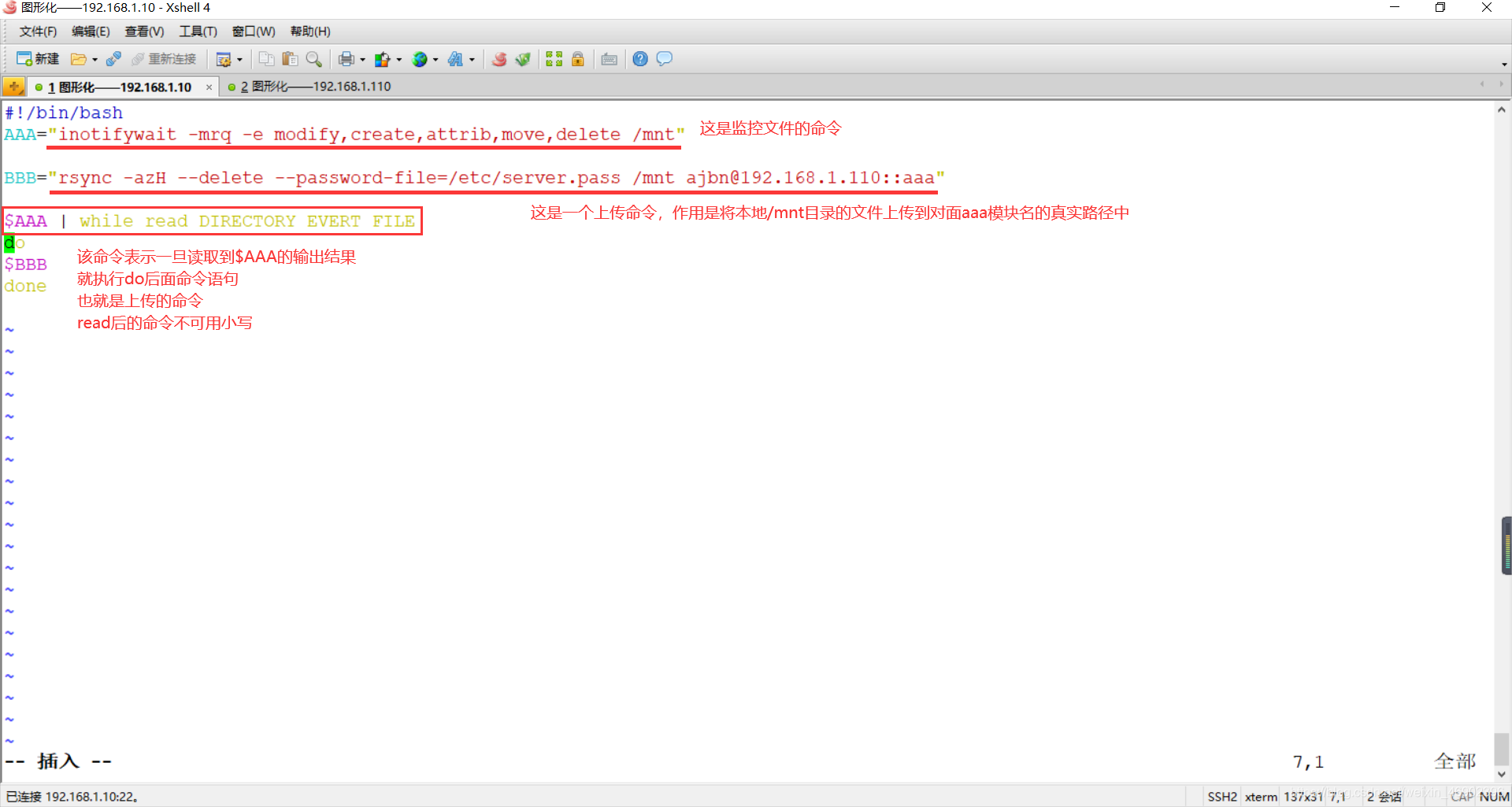The image size is (1512, 807).
Task: Close the 192.168.1.10 session tab
Action: click(209, 87)
